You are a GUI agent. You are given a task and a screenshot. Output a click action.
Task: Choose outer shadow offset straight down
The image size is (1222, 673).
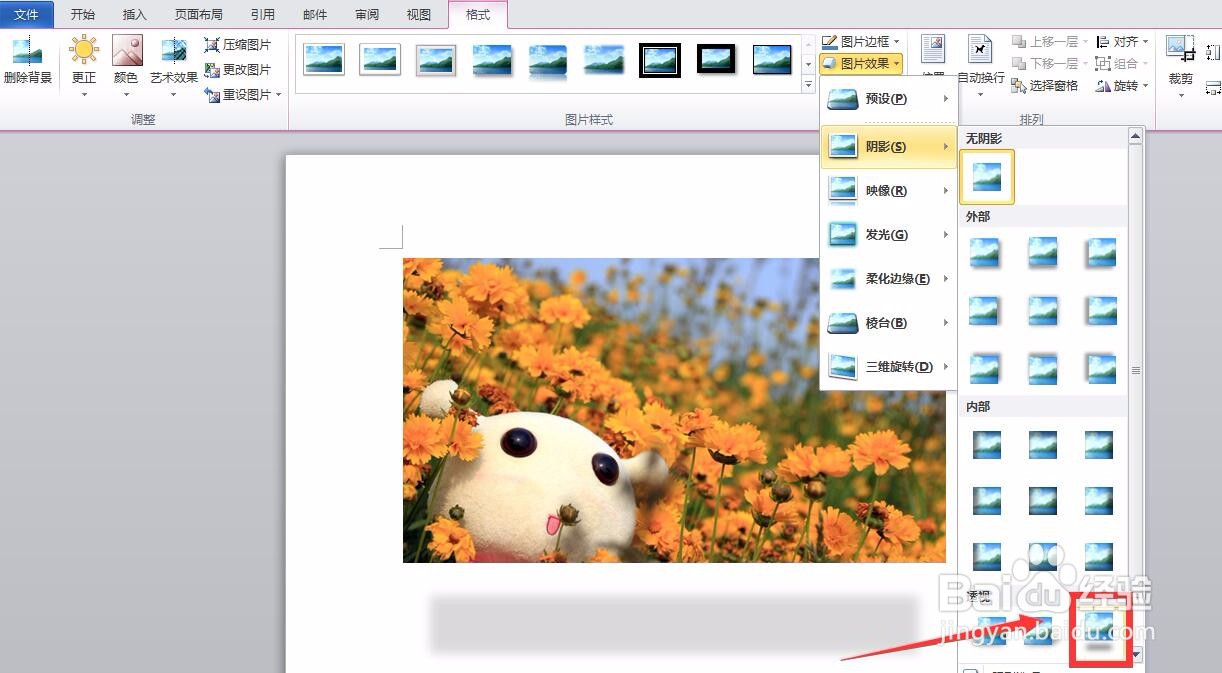[1043, 251]
